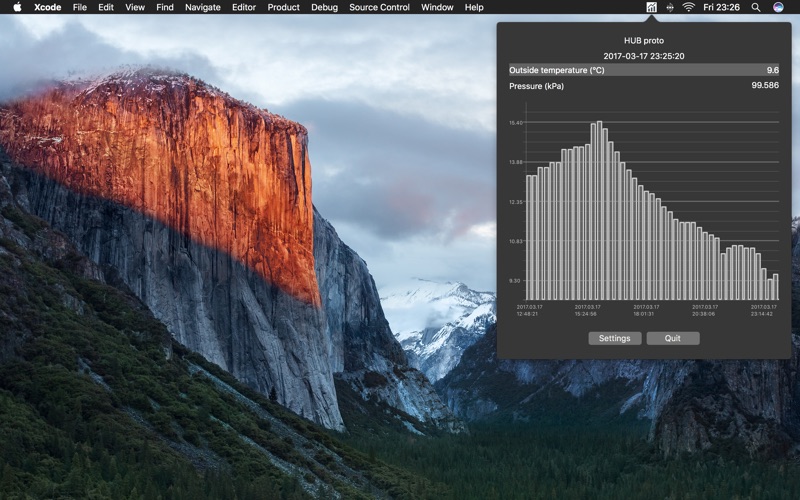Open the Debug menu
Screen dimensions: 800x500
pos(324,7)
